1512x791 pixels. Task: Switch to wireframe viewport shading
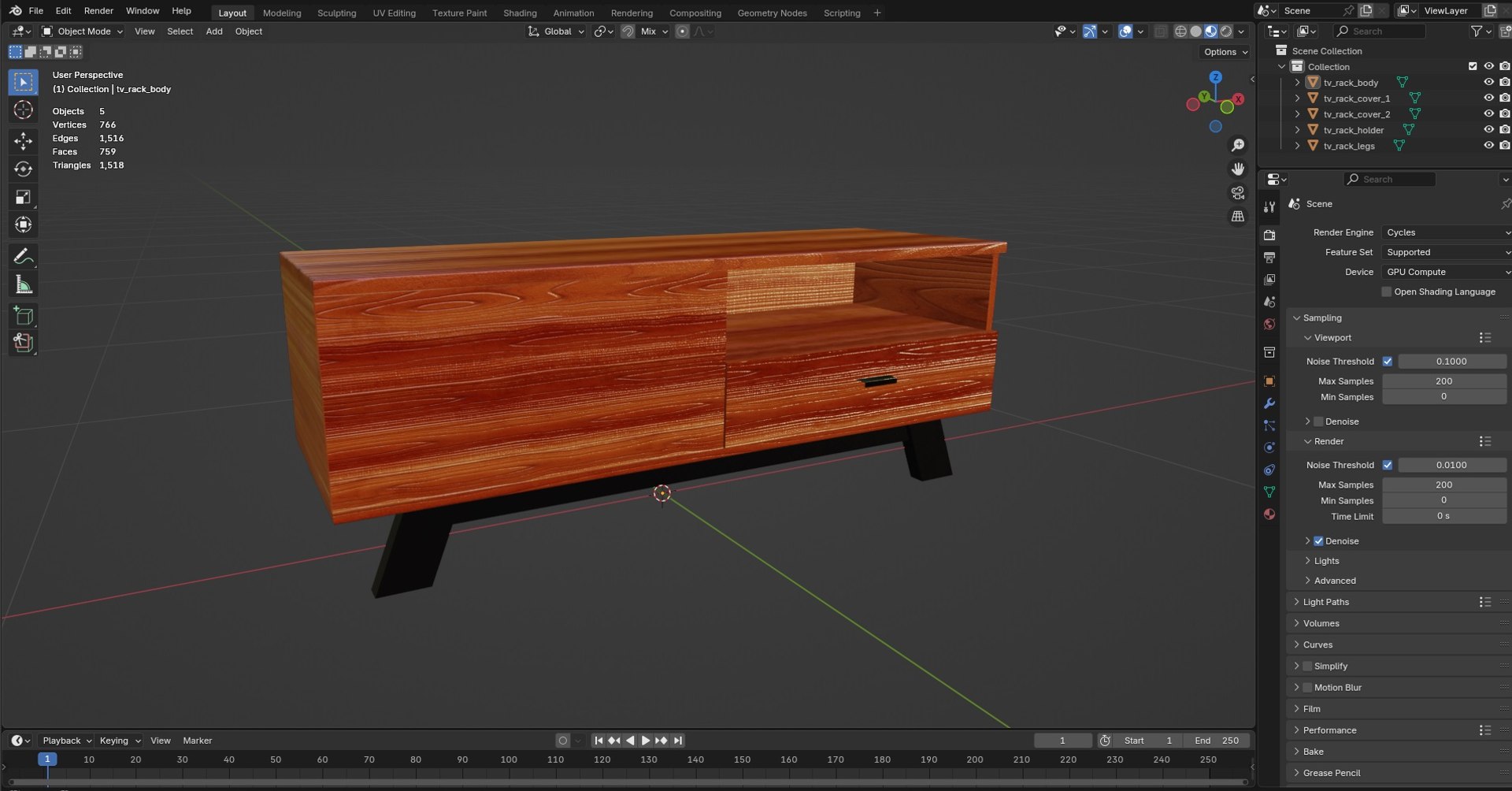1180,32
